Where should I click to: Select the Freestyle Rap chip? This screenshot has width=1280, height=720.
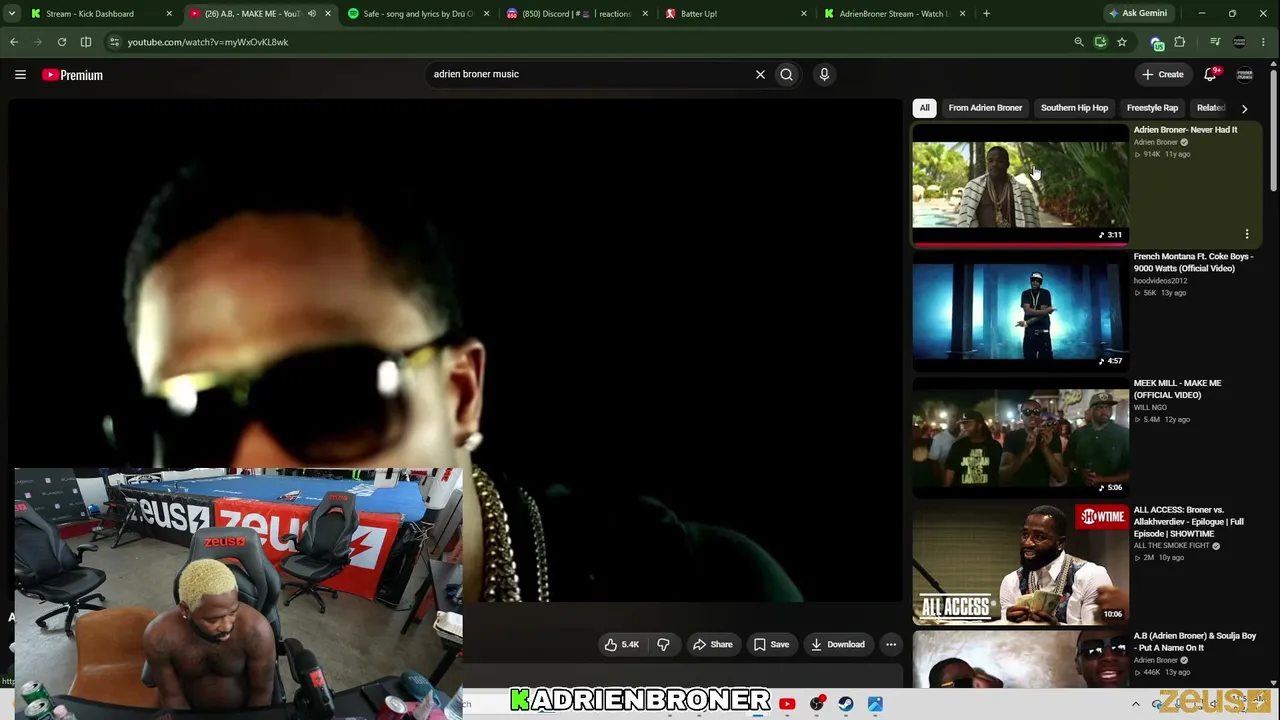pyautogui.click(x=1152, y=108)
